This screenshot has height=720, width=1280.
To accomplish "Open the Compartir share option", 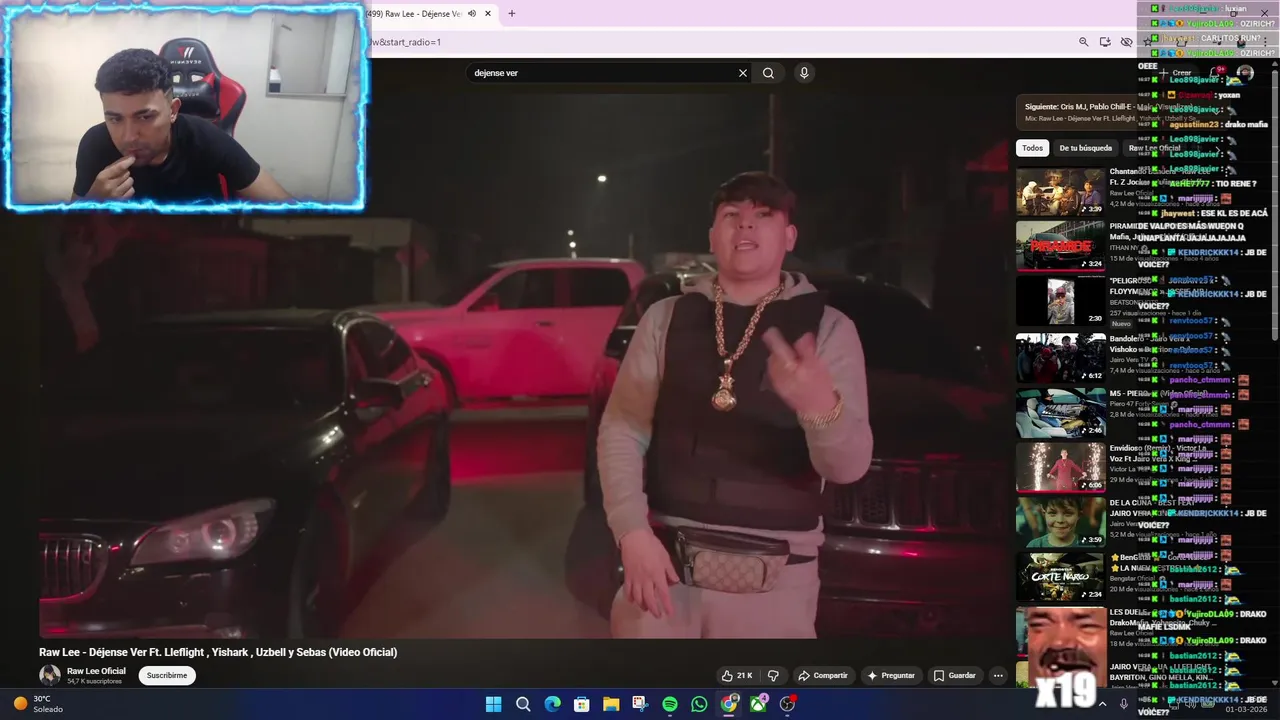I will (x=823, y=676).
